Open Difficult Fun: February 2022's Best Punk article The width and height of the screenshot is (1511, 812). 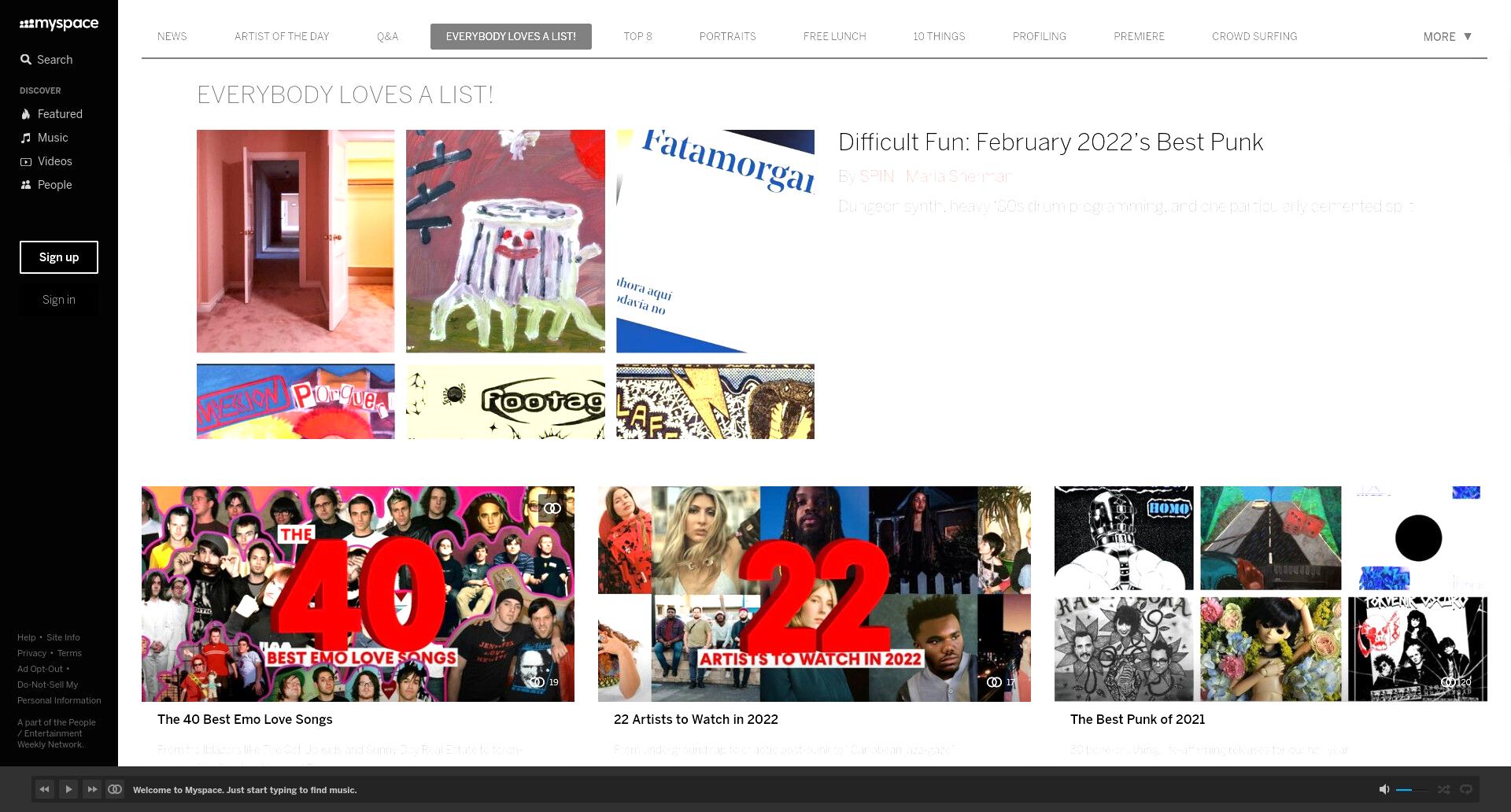tap(1051, 142)
